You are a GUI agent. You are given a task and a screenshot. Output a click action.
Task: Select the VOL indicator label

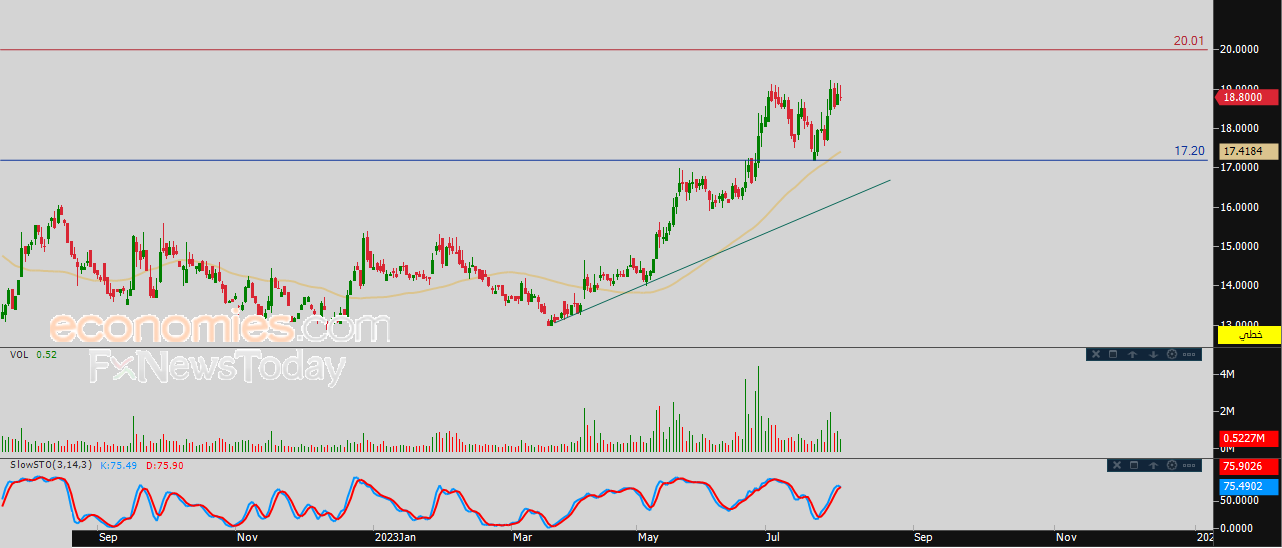pyautogui.click(x=19, y=354)
